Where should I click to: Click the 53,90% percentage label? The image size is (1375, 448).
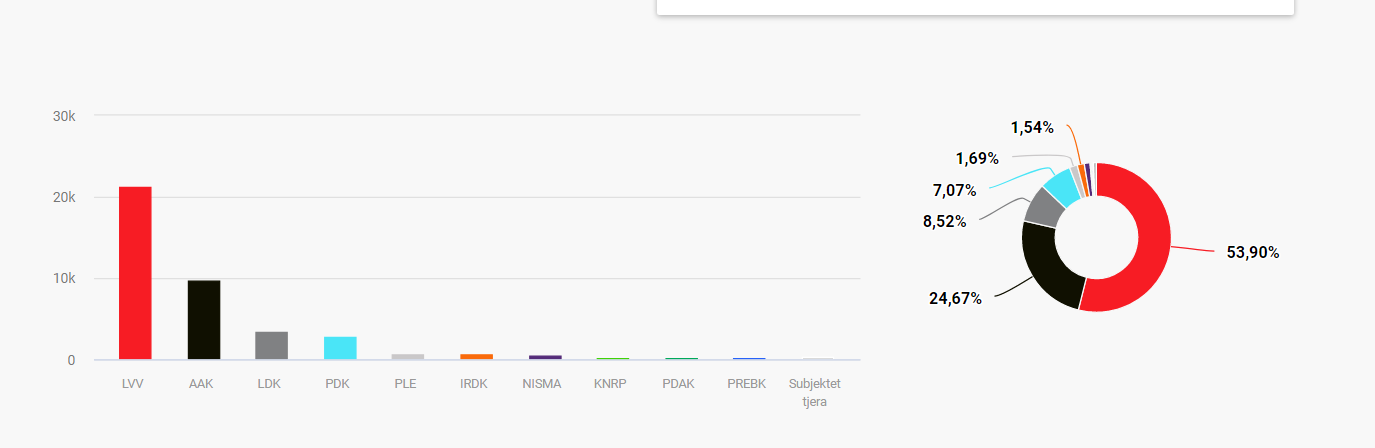tap(1253, 253)
